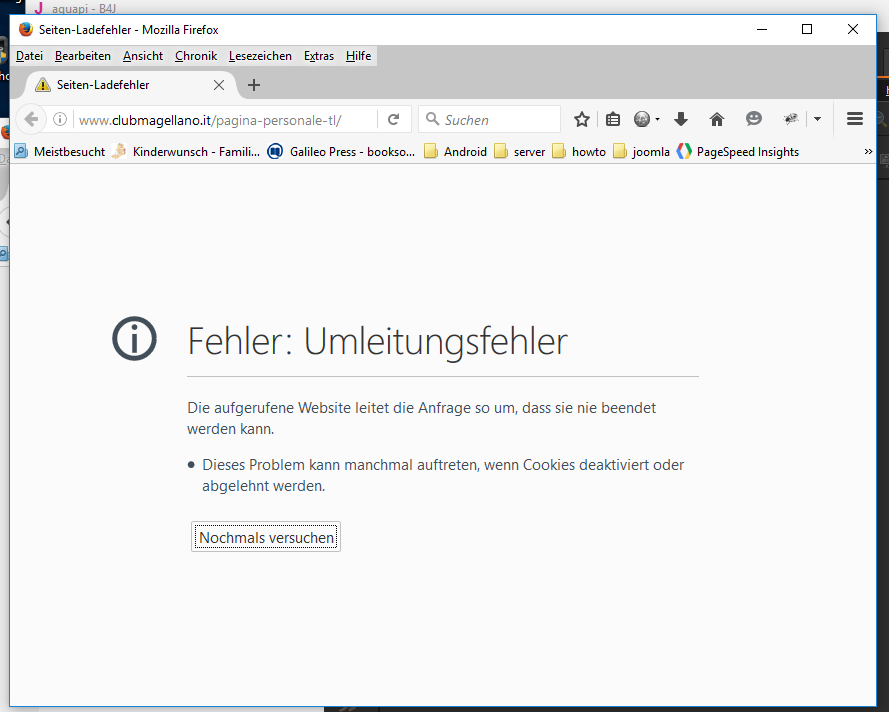Viewport: 889px width, 712px height.
Task: Open the Hello chat smiley icon
Action: tap(753, 118)
